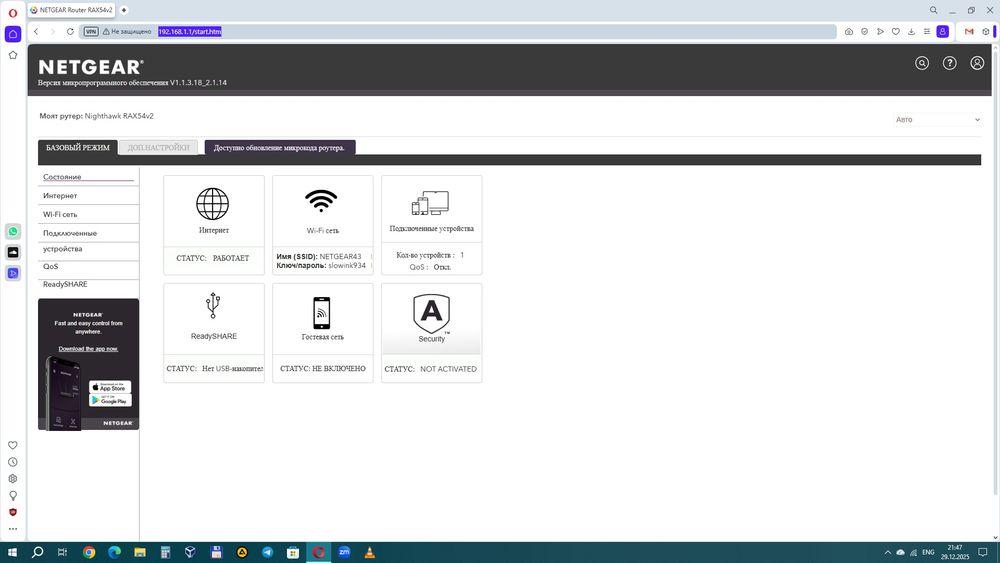This screenshot has height=563, width=1000.
Task: Open the Авто language dropdown
Action: tap(938, 119)
